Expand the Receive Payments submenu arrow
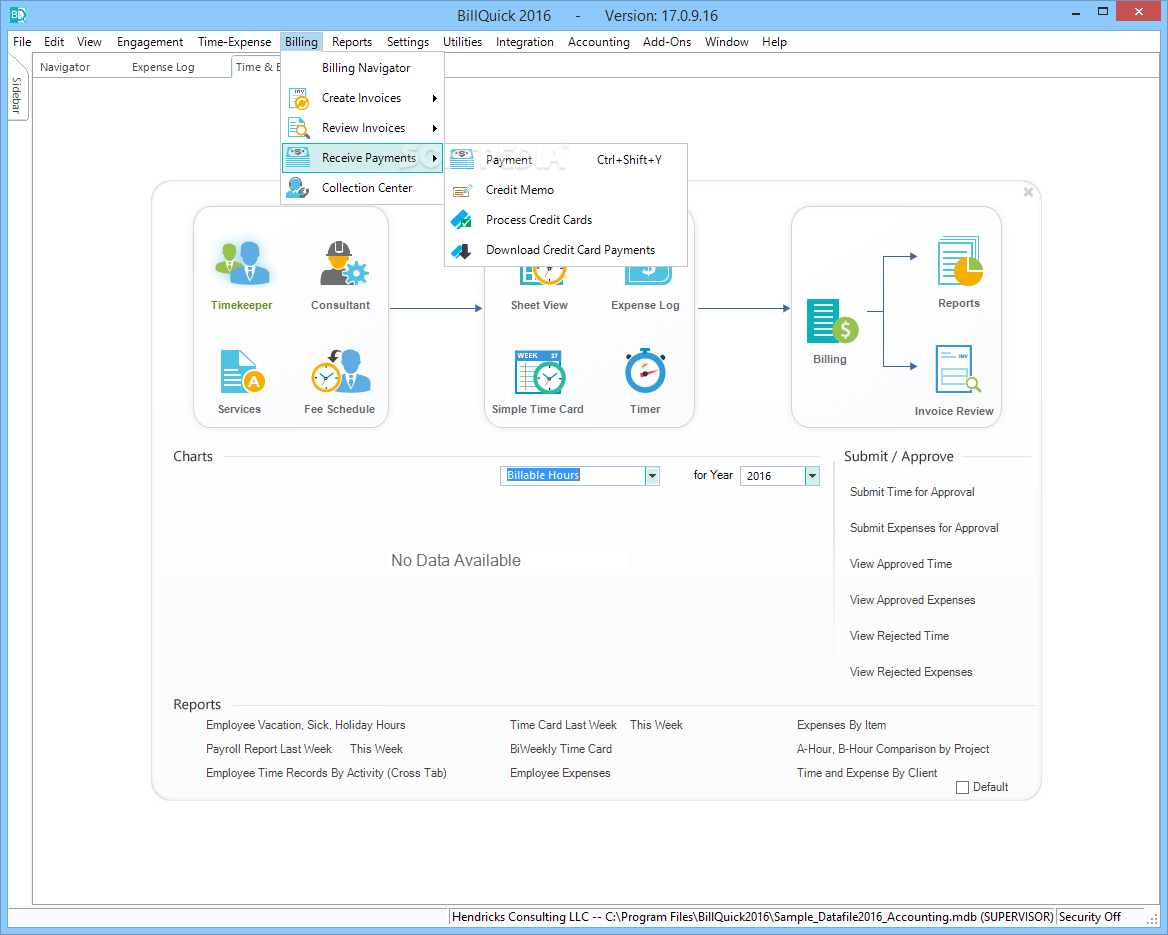Screen dimensions: 1168x935 [434, 158]
